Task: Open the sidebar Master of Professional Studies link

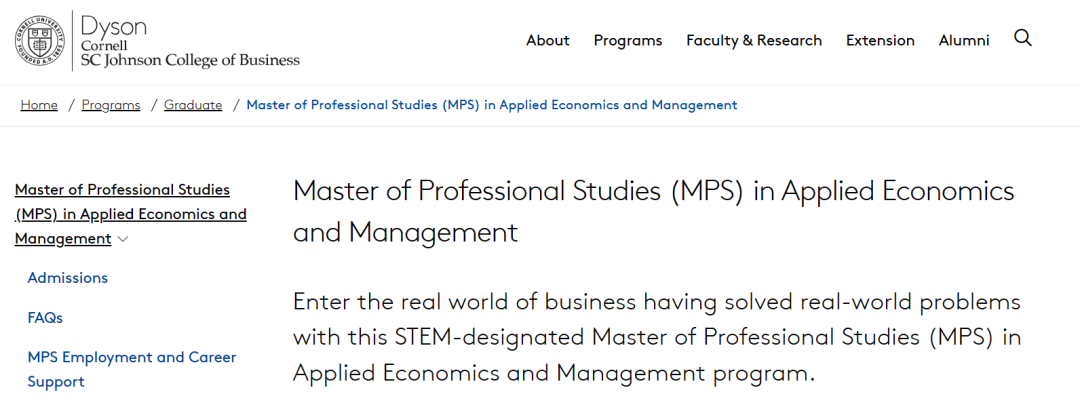Action: pyautogui.click(x=130, y=214)
